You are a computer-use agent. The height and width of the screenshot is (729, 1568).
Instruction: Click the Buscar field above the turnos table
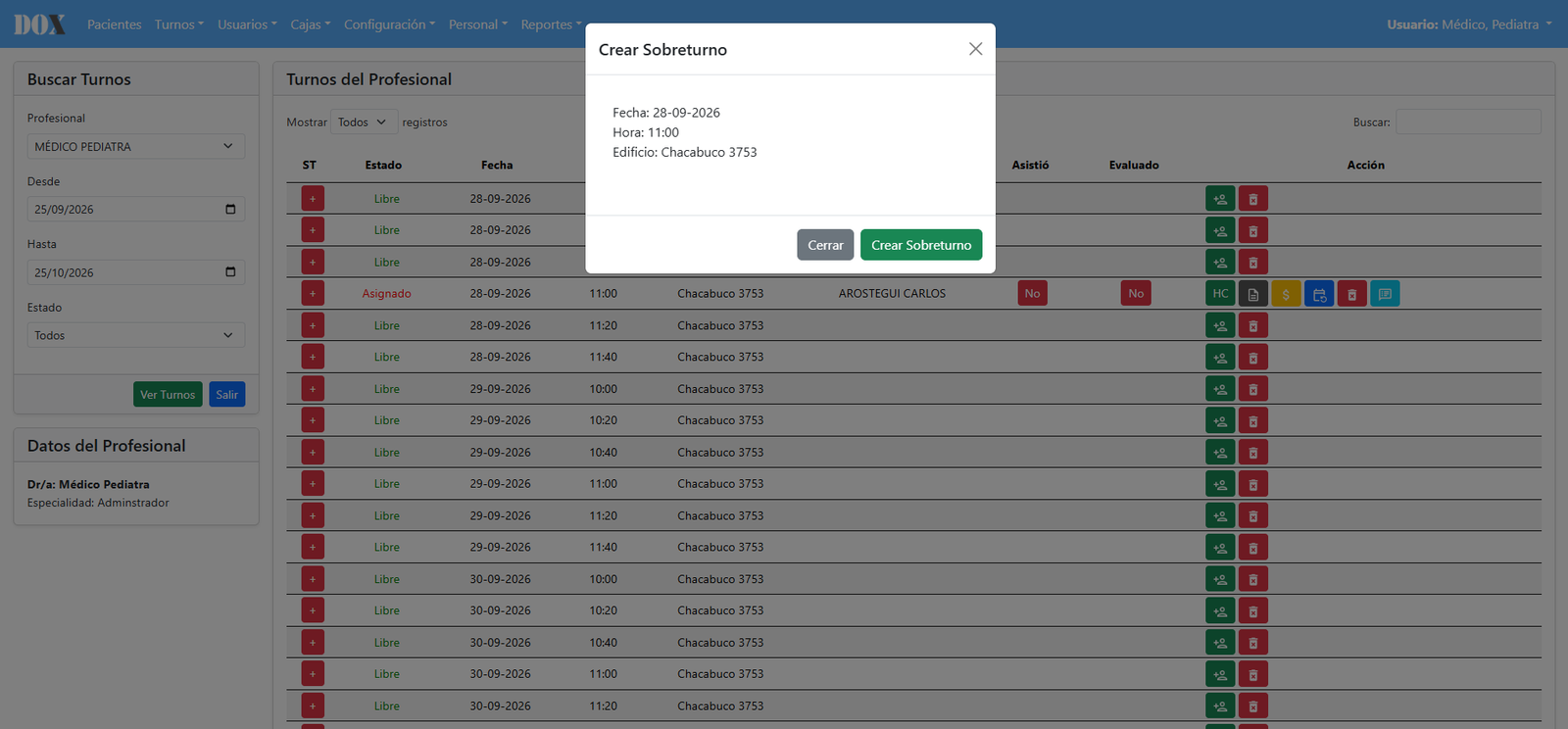pos(1468,121)
